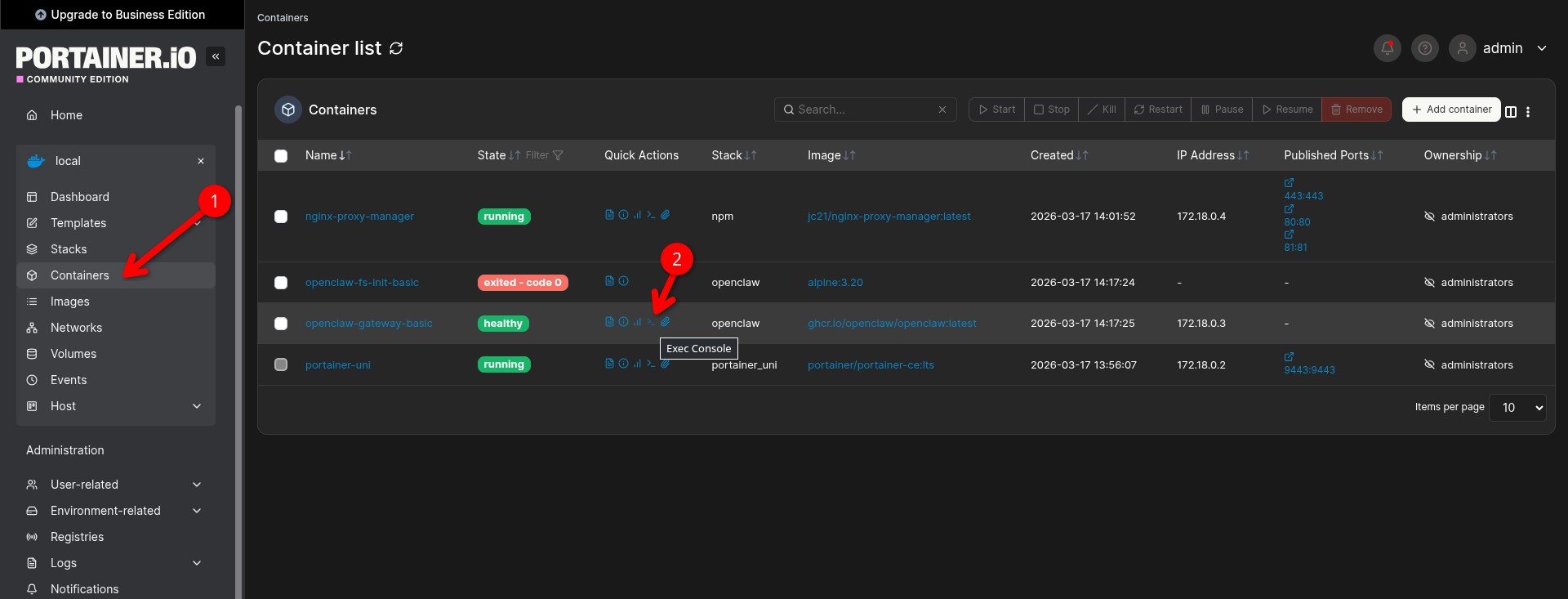Open the notifications bell
This screenshot has width=1568, height=599.
click(1387, 48)
